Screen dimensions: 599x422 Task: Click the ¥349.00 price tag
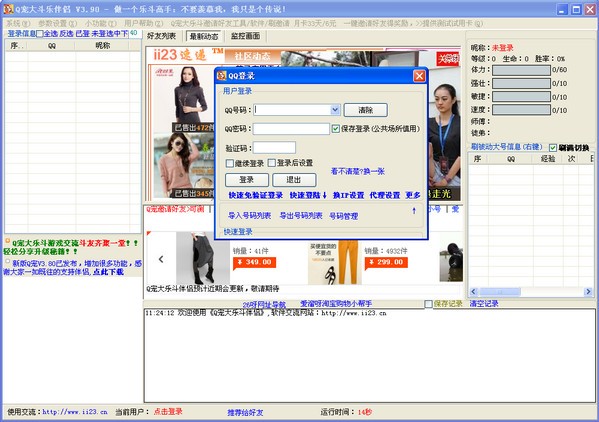click(254, 262)
